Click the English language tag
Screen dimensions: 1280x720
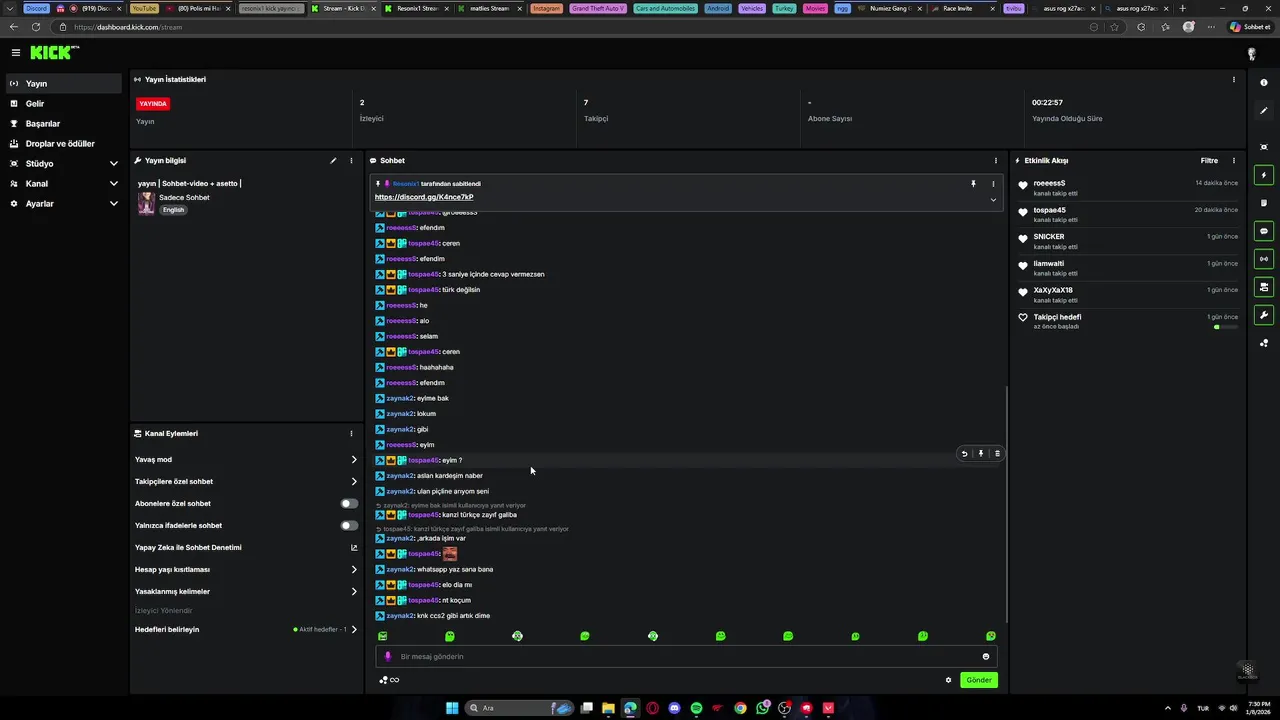(x=174, y=210)
